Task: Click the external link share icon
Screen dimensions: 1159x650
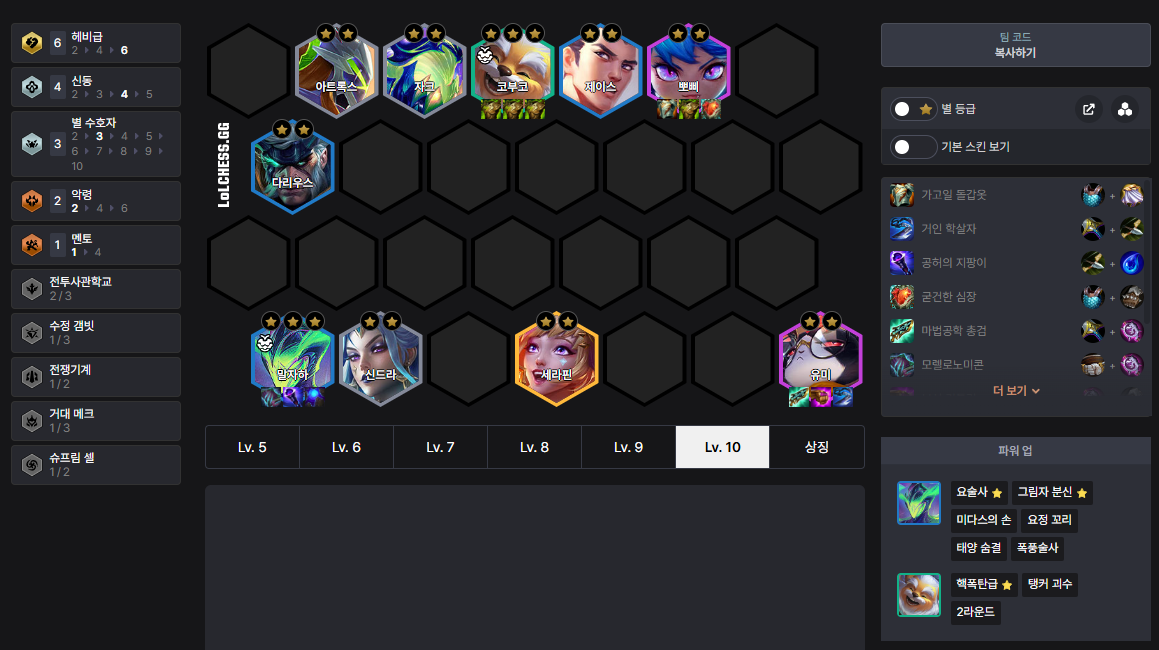Action: tap(1088, 109)
